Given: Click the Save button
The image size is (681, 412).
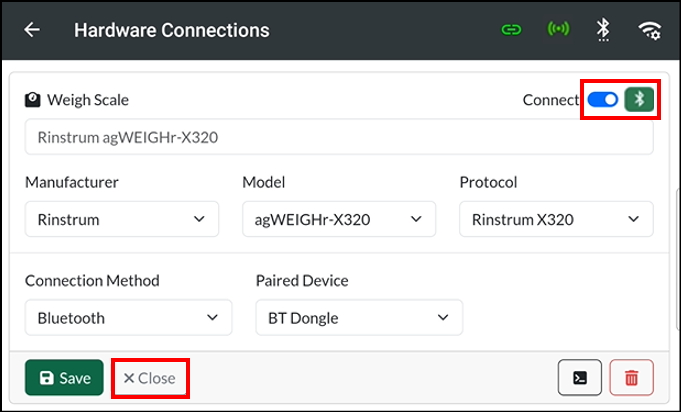Looking at the screenshot, I should point(64,377).
